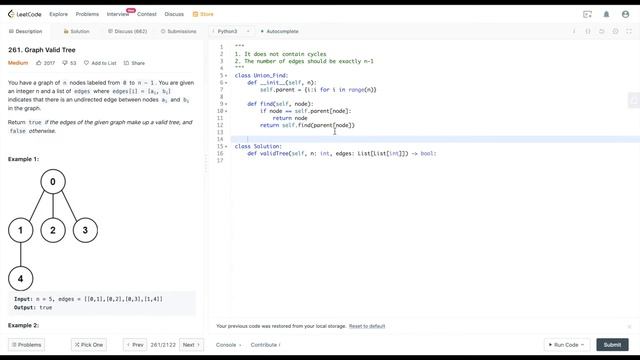Open Problems in the top navigation
Viewport: 640px width, 360px height.
87,14
